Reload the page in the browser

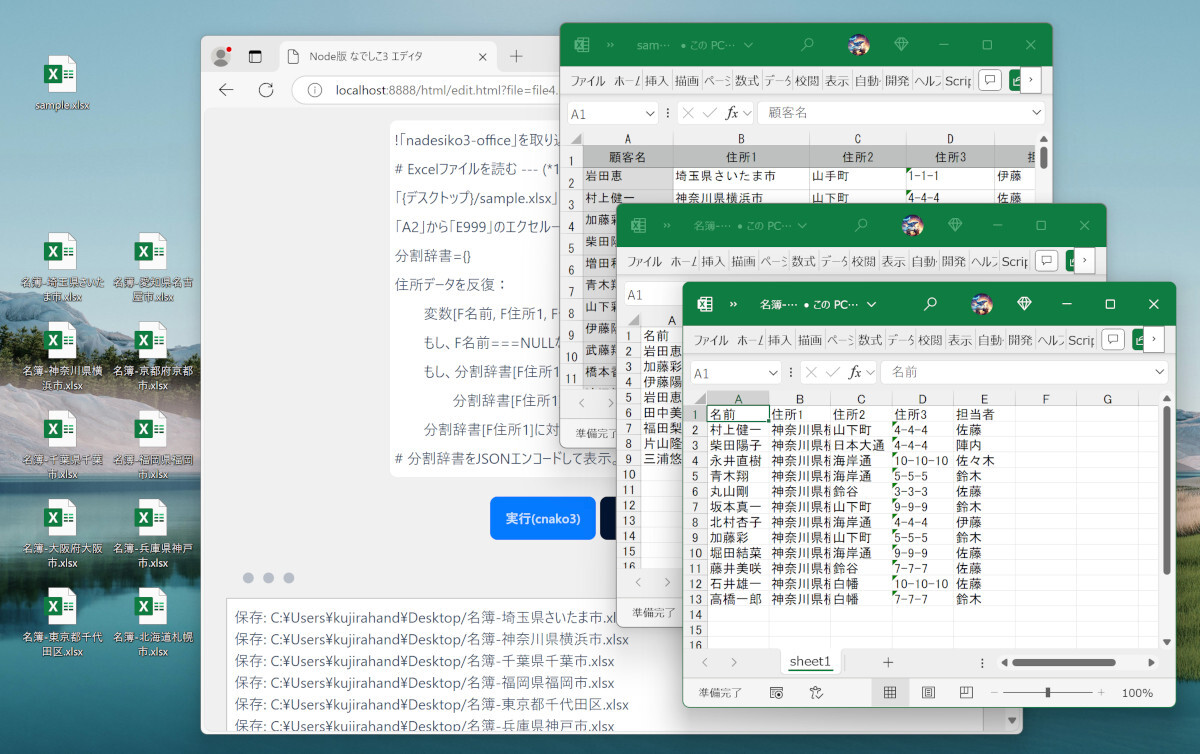pyautogui.click(x=266, y=90)
